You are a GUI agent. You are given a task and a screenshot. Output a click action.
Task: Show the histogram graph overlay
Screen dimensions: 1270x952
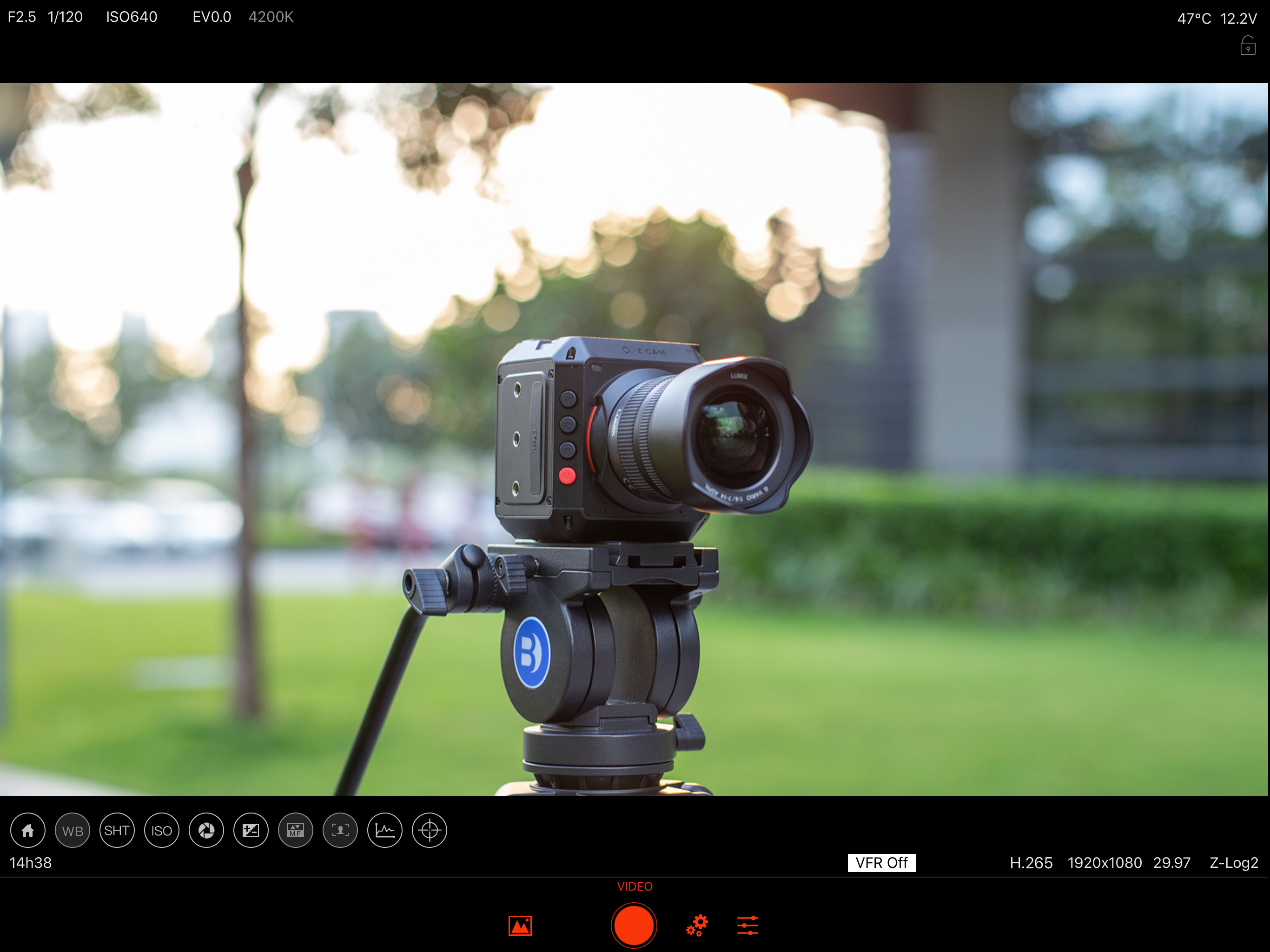[x=385, y=830]
